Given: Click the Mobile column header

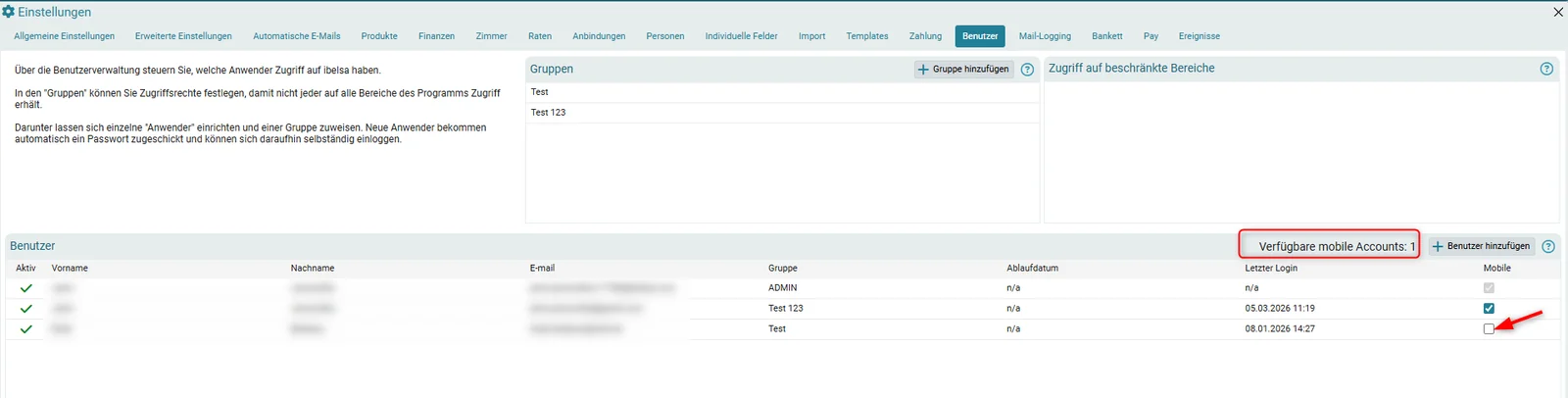Looking at the screenshot, I should click(x=1496, y=269).
